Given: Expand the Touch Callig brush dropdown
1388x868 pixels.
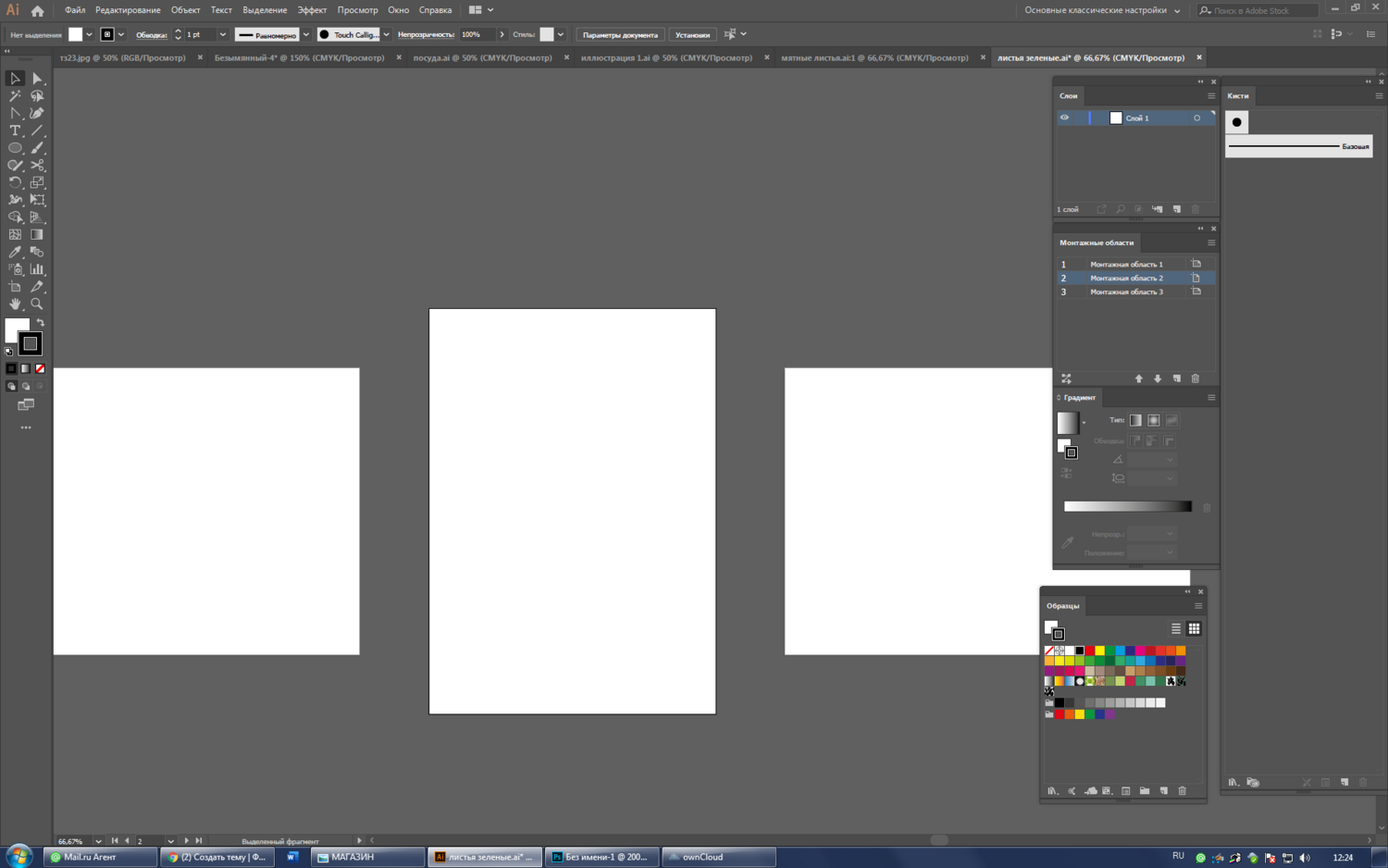Looking at the screenshot, I should tap(386, 35).
